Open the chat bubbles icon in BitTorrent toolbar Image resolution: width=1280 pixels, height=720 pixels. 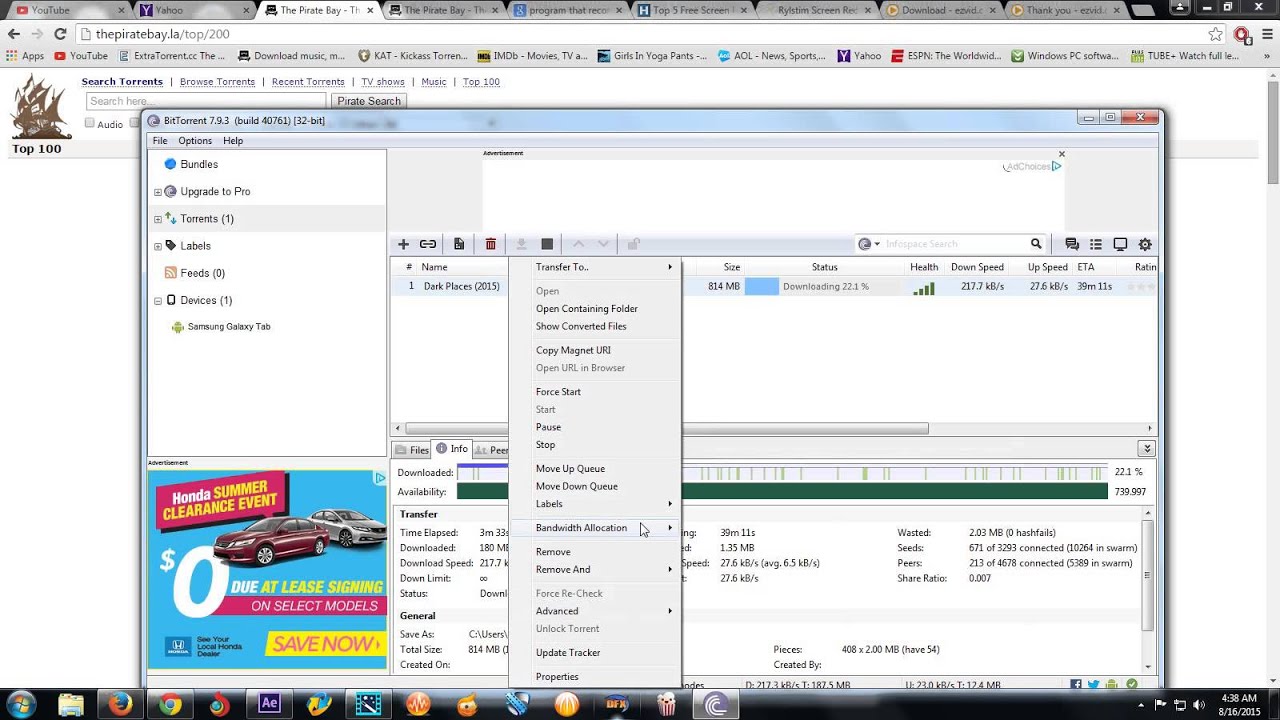click(x=1072, y=244)
